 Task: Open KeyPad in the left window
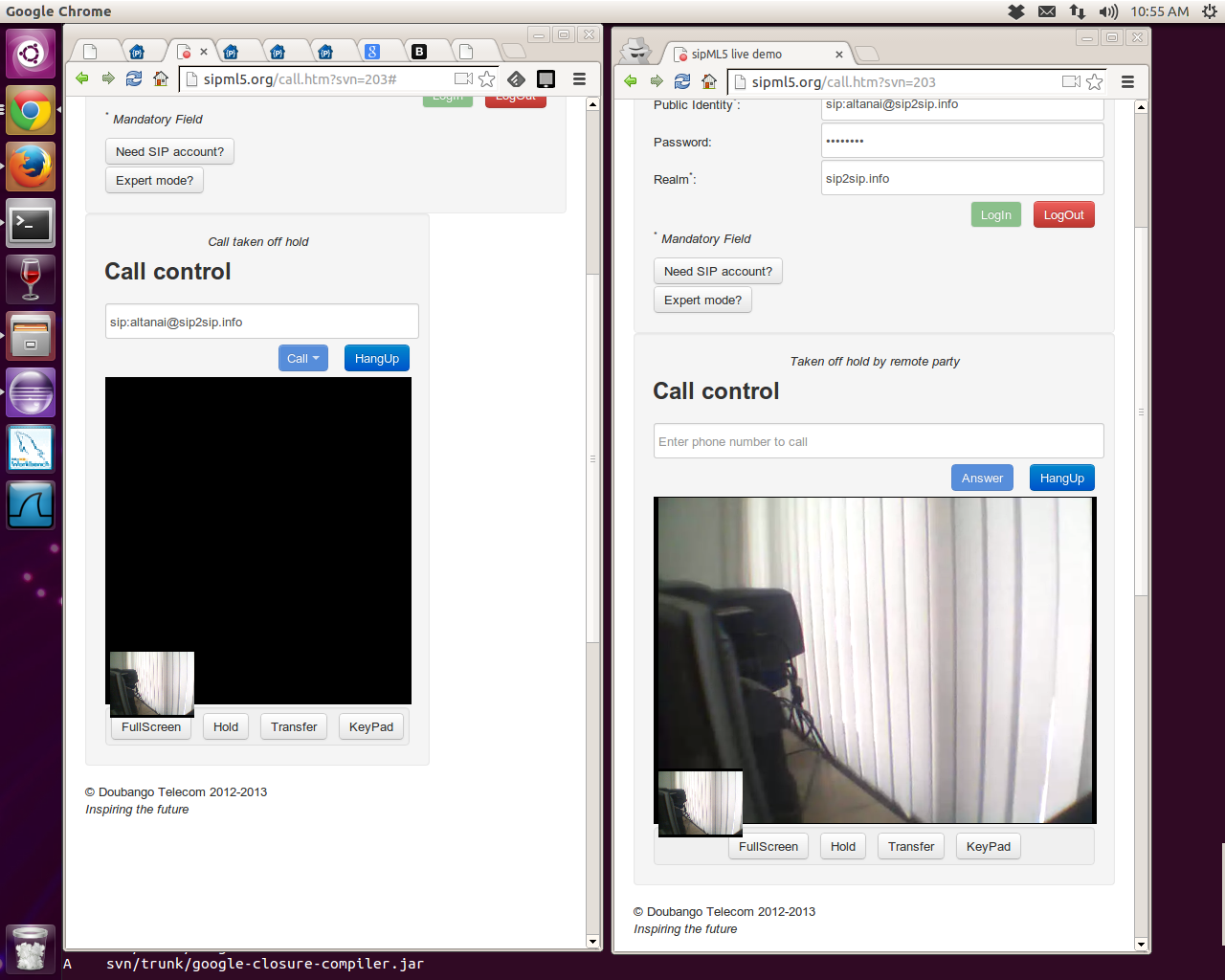pyautogui.click(x=371, y=726)
